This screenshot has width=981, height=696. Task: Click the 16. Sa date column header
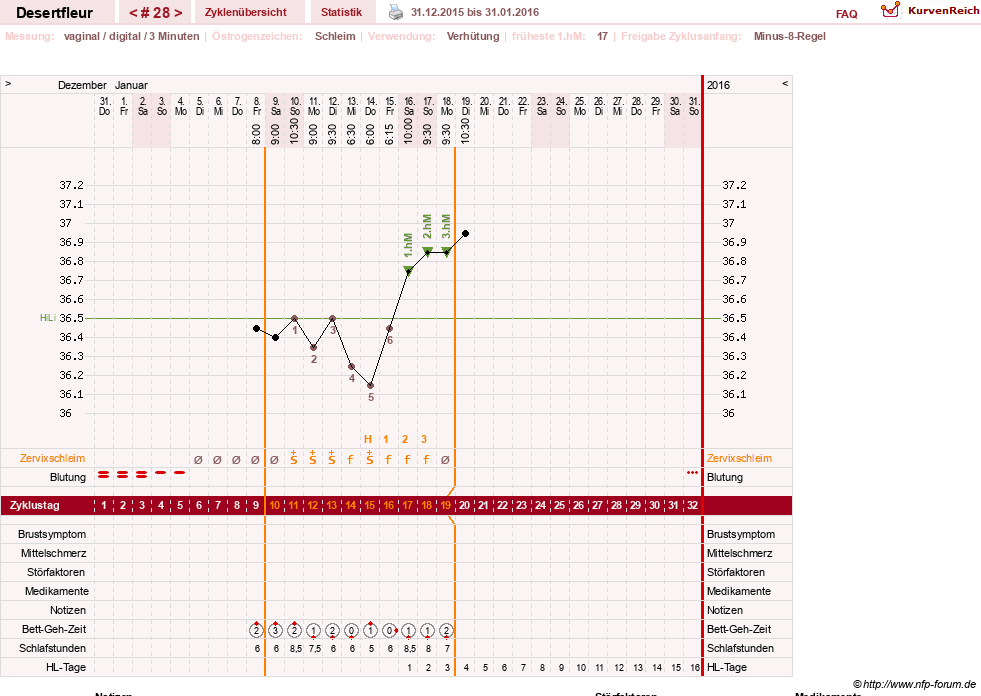[x=409, y=106]
